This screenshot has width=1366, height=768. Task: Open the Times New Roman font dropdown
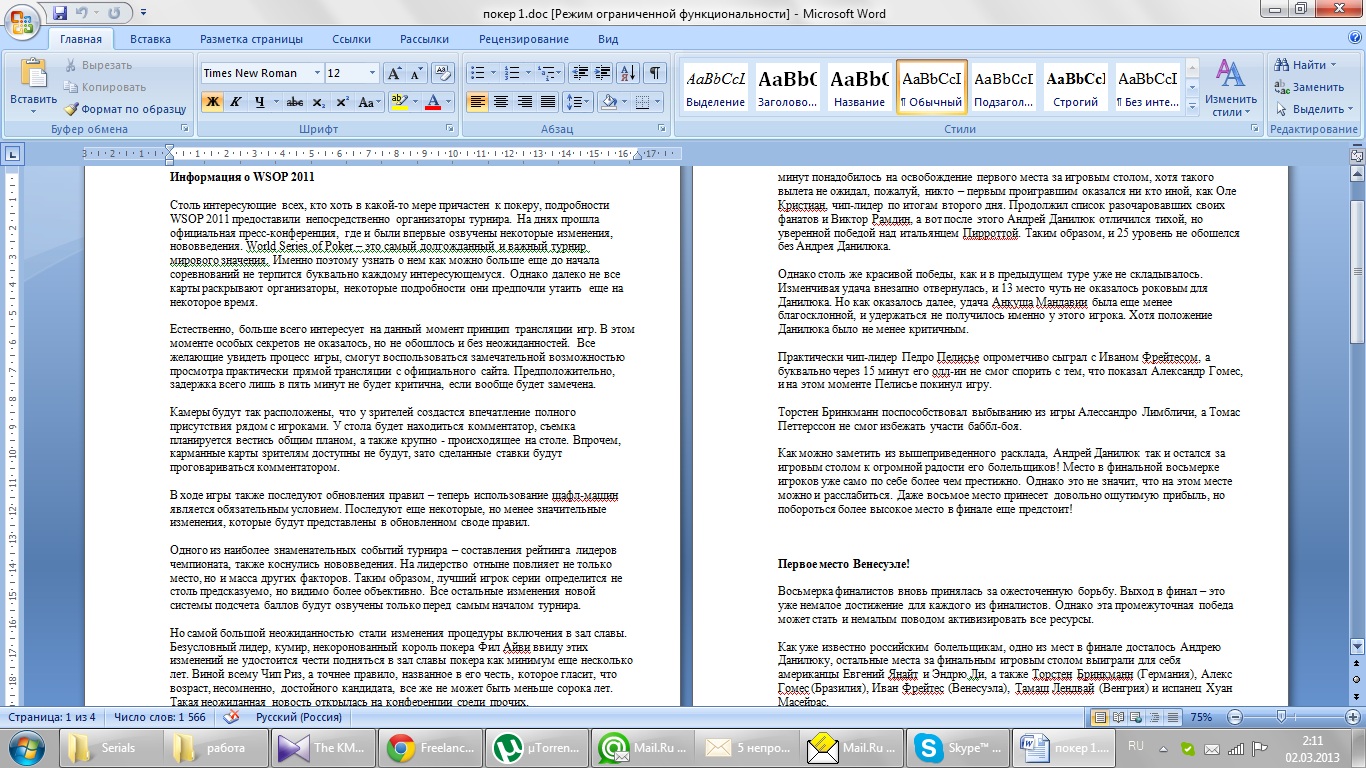click(x=317, y=73)
